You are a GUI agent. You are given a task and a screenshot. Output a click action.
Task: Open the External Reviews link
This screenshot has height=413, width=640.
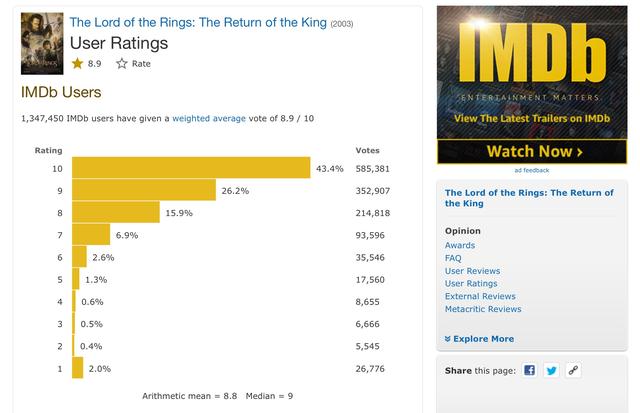[x=480, y=296]
